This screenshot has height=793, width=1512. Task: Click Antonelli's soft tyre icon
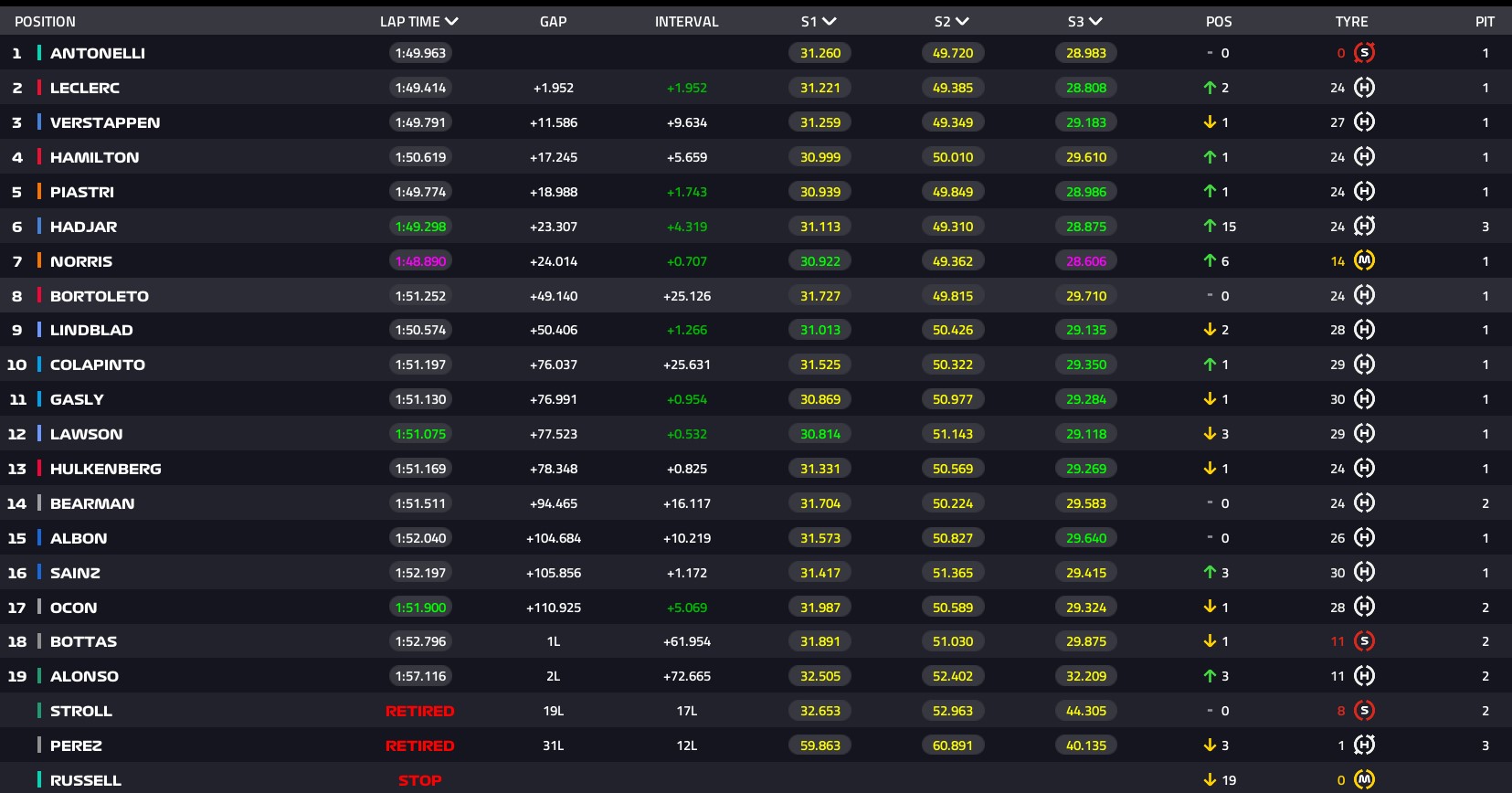point(1364,53)
